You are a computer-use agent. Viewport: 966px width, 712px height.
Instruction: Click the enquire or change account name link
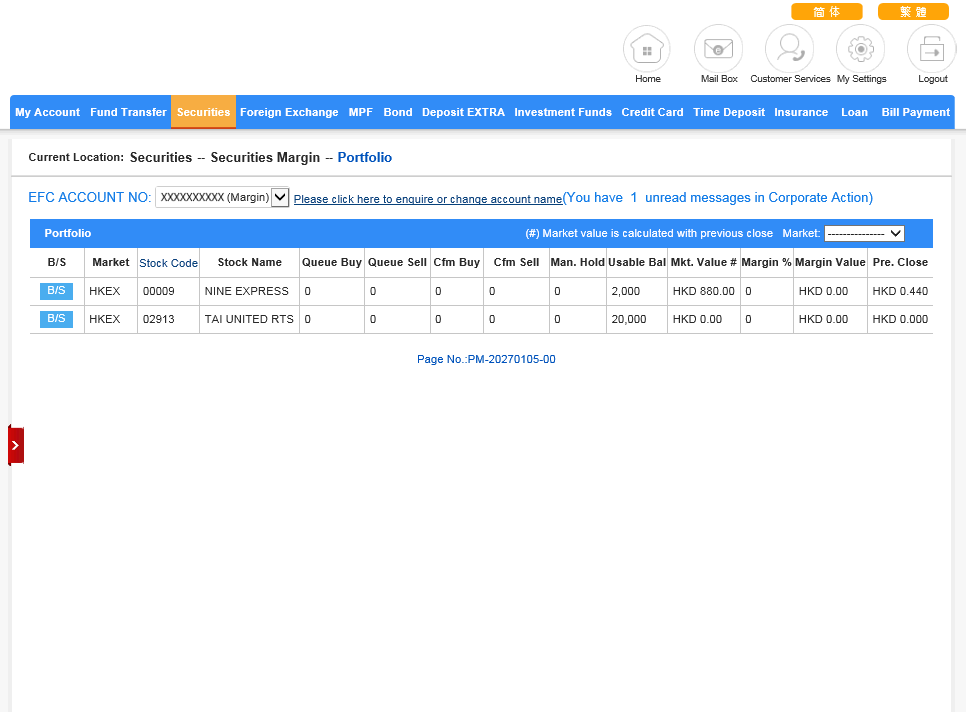pos(428,199)
